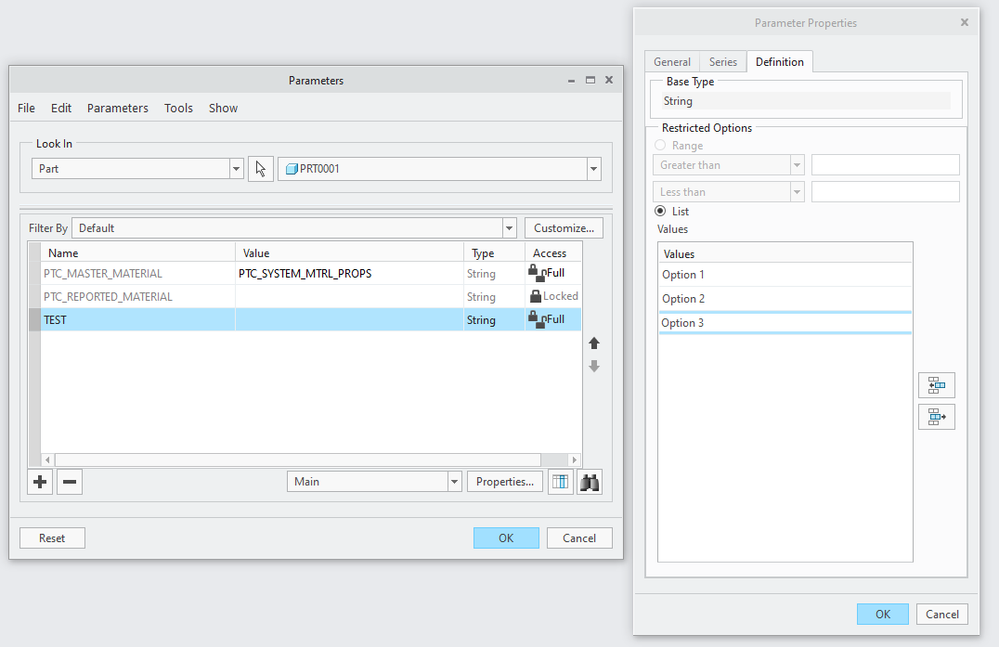Select the Range radio button
Screen dimensions: 999x647
point(660,146)
